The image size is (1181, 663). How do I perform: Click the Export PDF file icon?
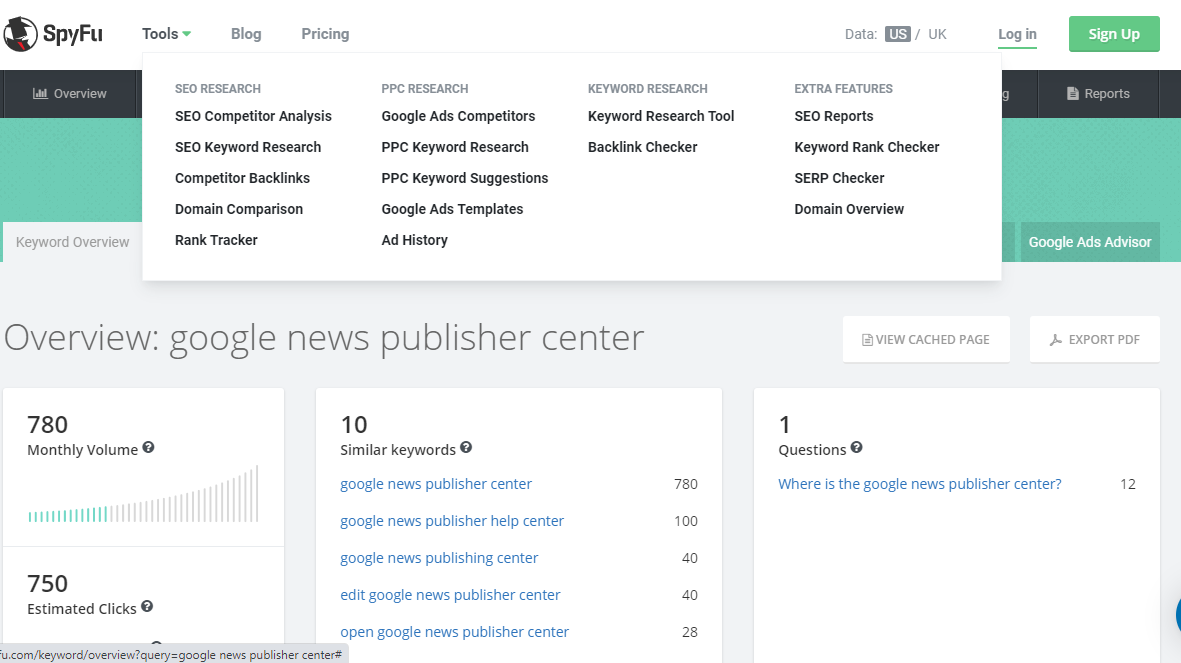tap(1056, 340)
